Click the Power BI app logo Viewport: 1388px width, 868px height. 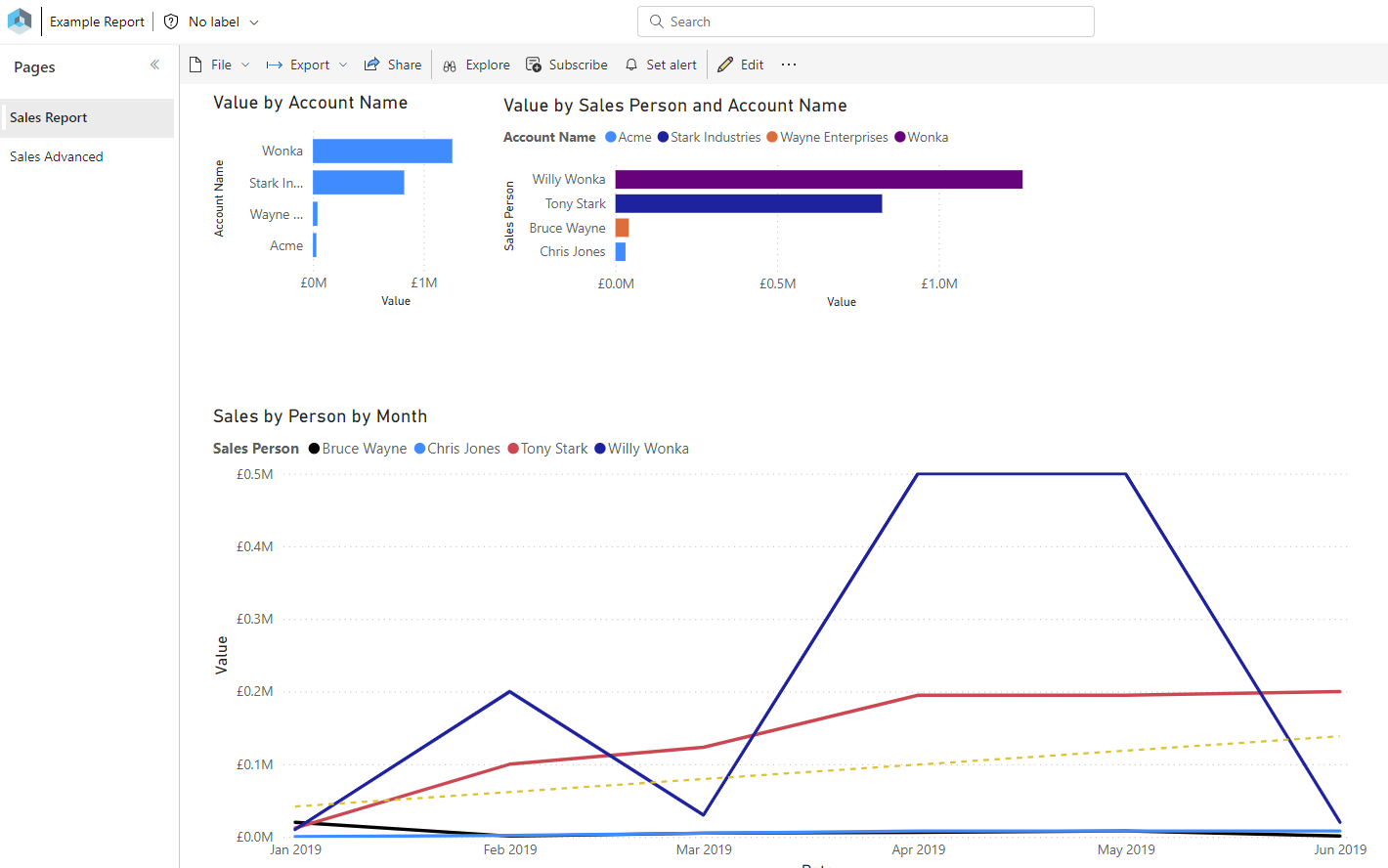click(20, 22)
